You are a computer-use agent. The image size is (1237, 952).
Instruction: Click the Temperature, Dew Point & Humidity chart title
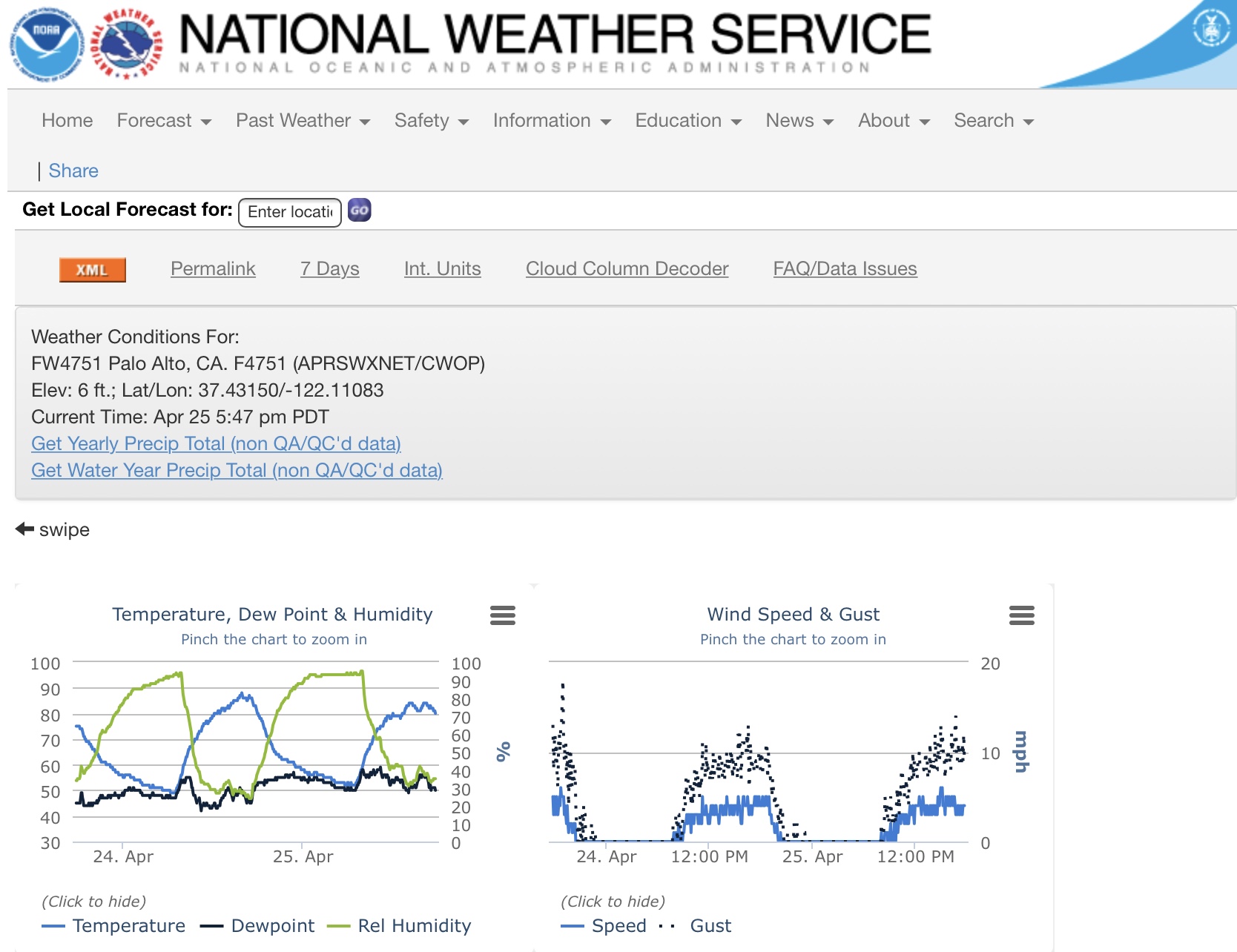[x=272, y=614]
